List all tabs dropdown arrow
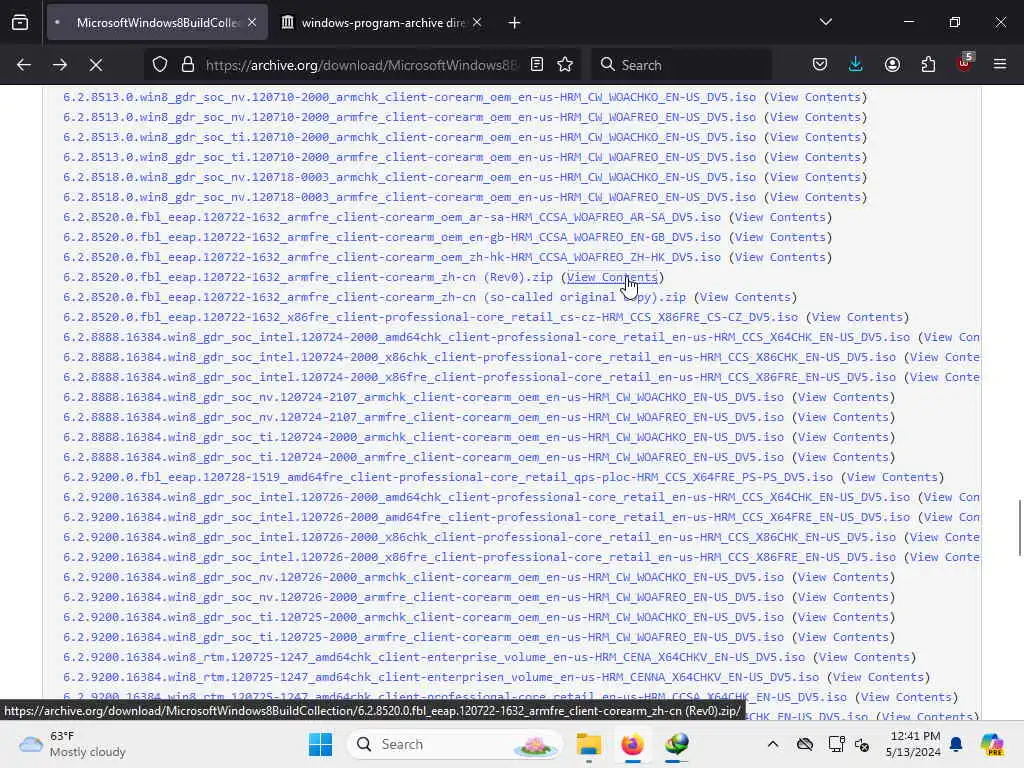The image size is (1024, 768). point(826,22)
